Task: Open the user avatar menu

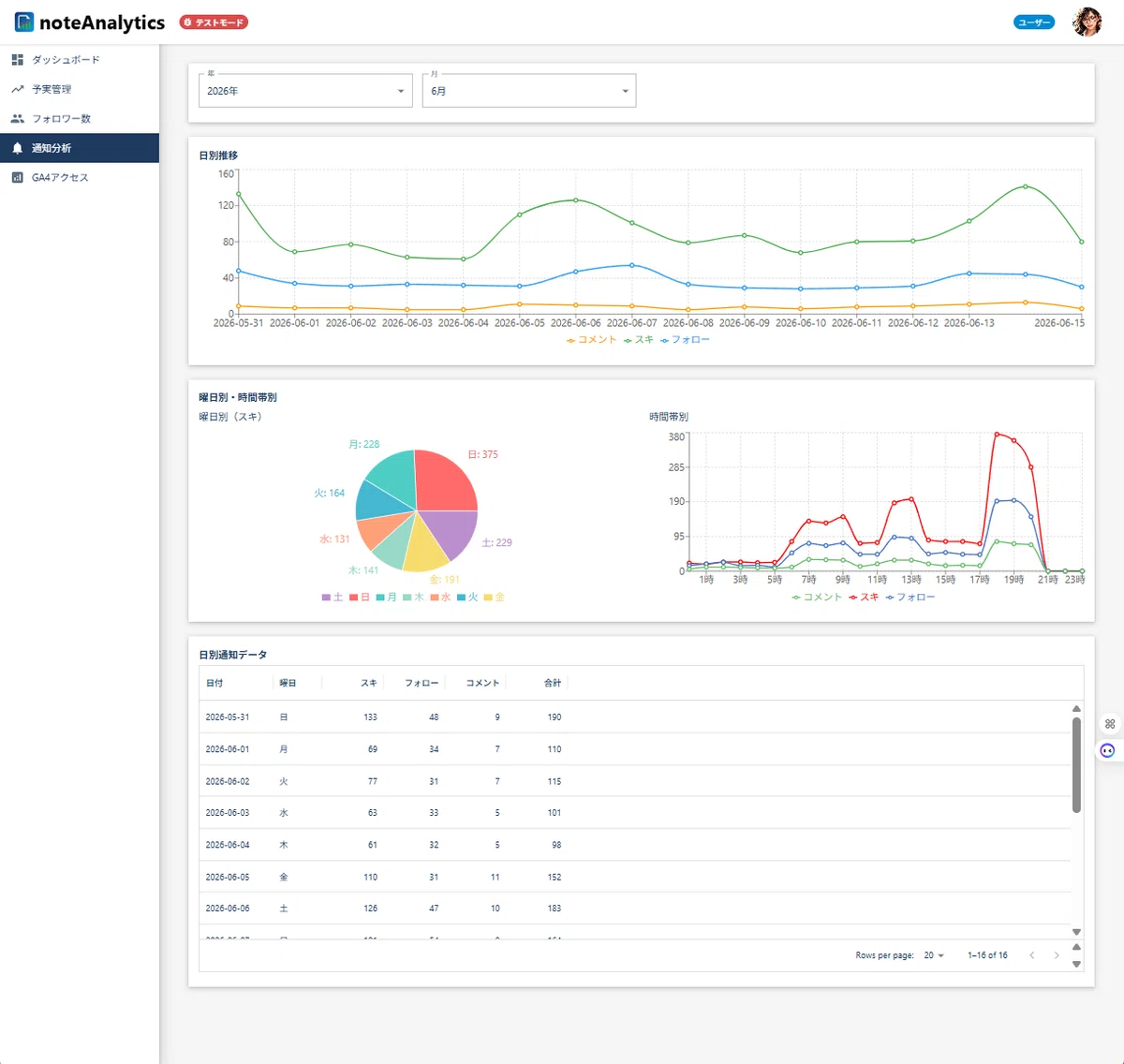Action: (1087, 22)
